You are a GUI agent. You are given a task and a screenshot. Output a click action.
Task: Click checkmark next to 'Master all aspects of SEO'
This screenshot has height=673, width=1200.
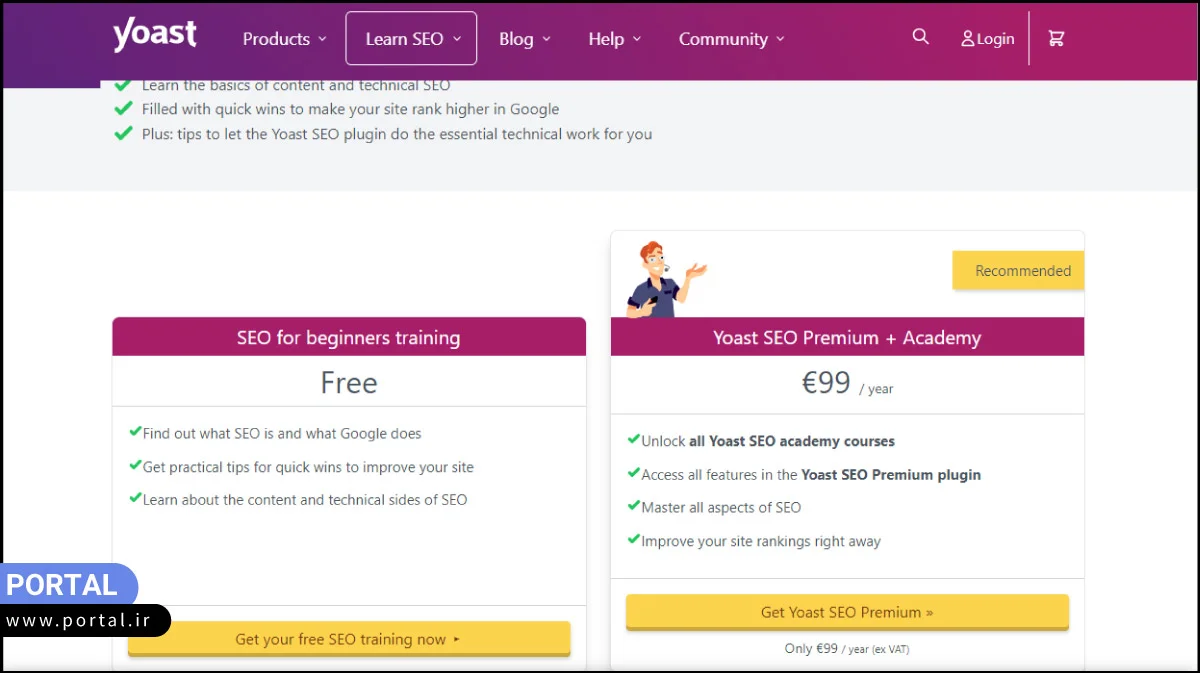click(634, 506)
